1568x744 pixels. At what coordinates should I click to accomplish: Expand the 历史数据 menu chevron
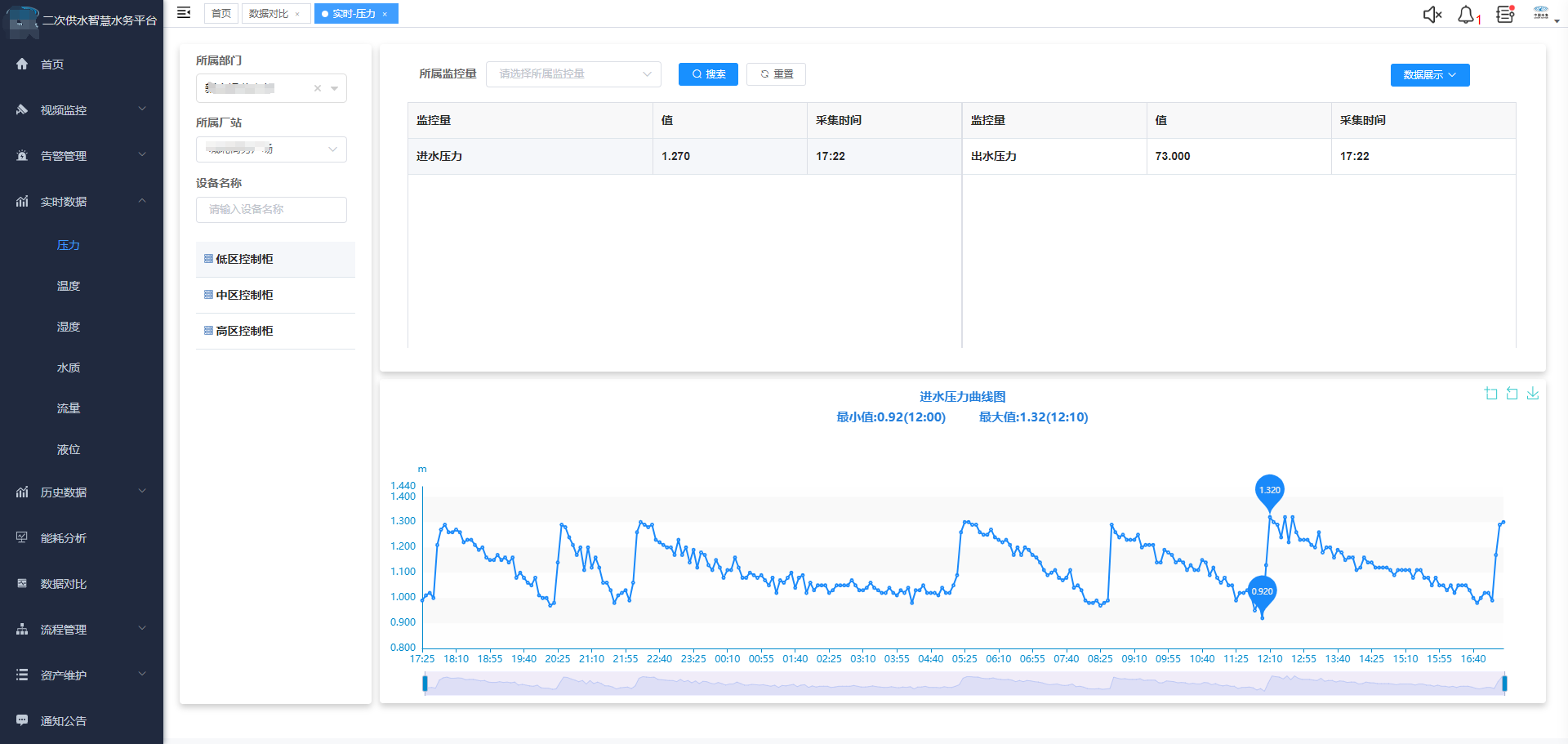pos(142,491)
